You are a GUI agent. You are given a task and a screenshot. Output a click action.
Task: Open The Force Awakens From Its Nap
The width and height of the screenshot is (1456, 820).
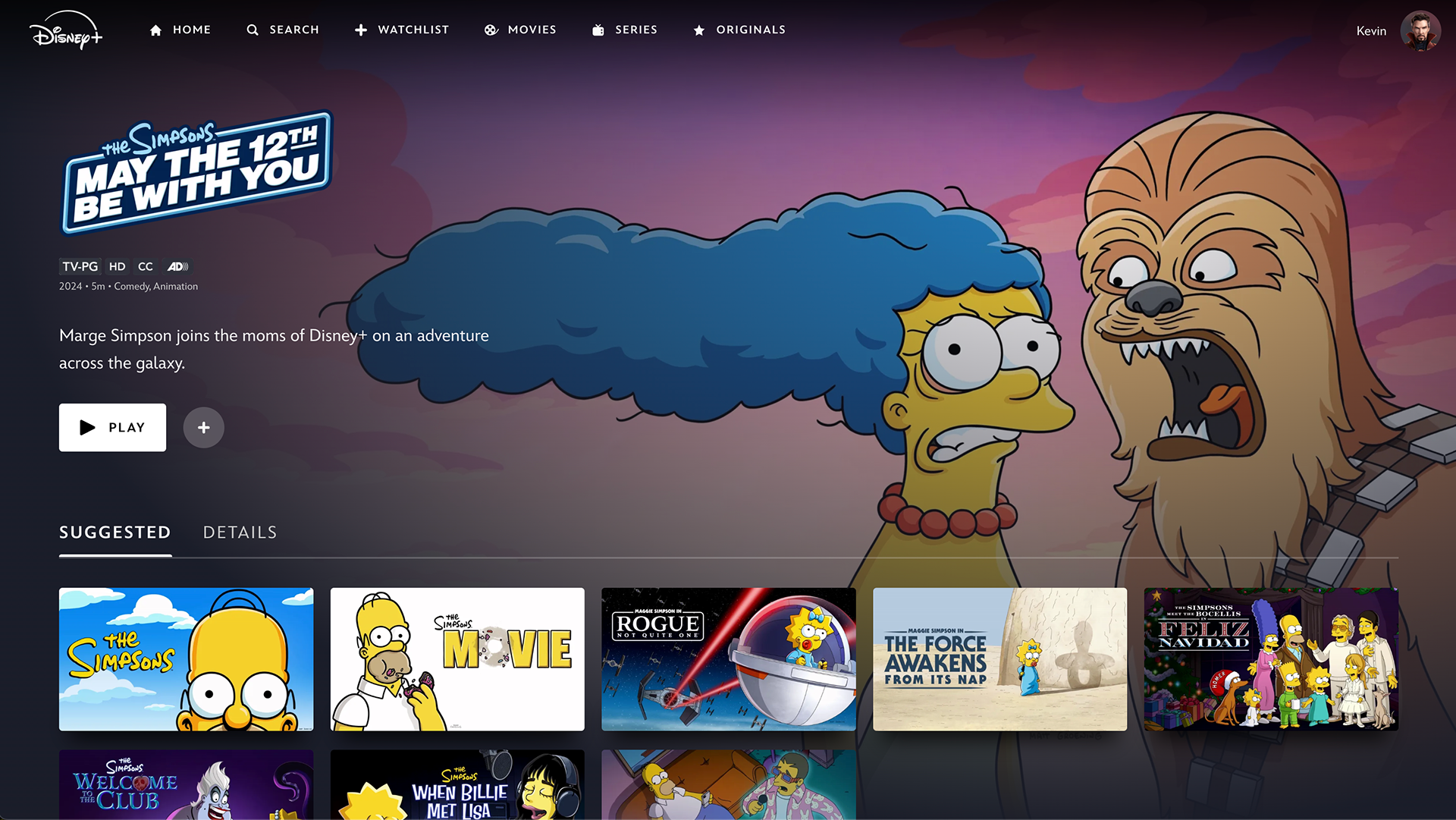999,659
